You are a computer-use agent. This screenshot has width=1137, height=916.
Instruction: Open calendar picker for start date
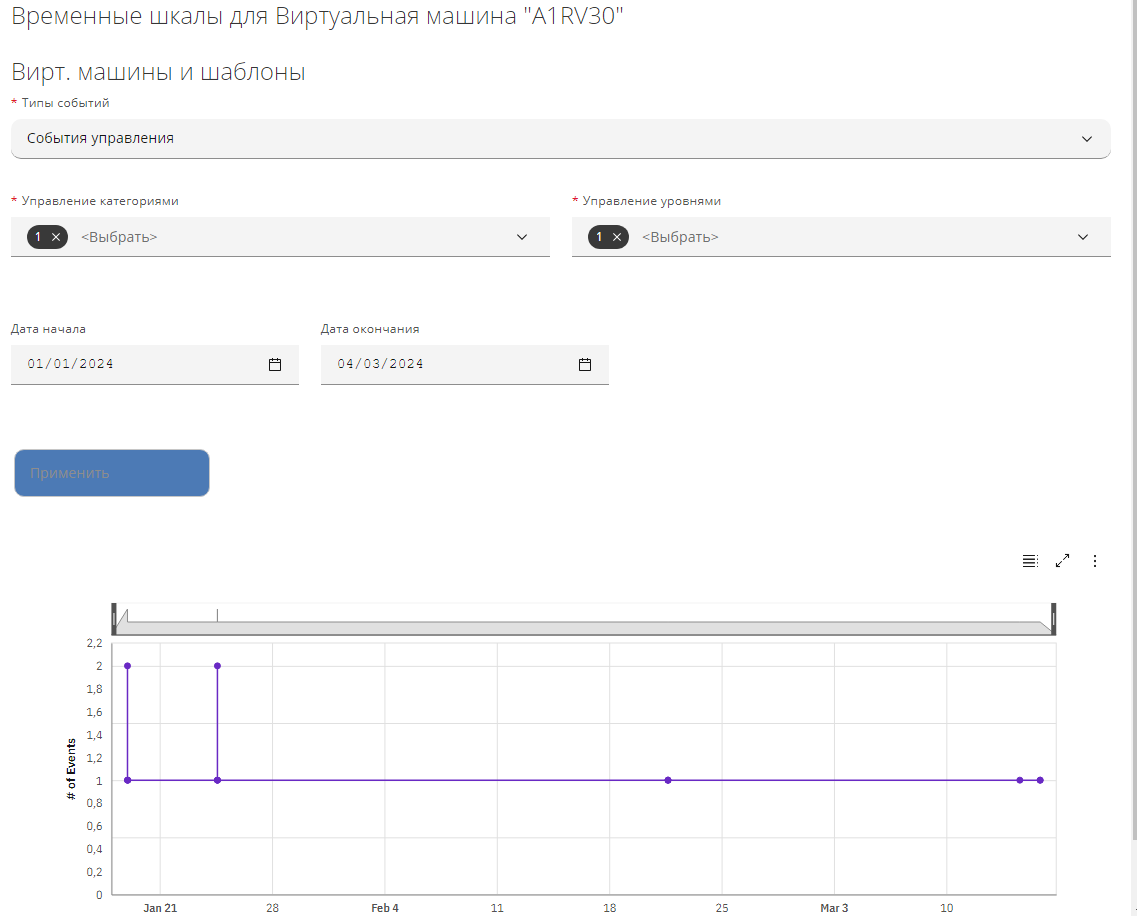pos(275,364)
